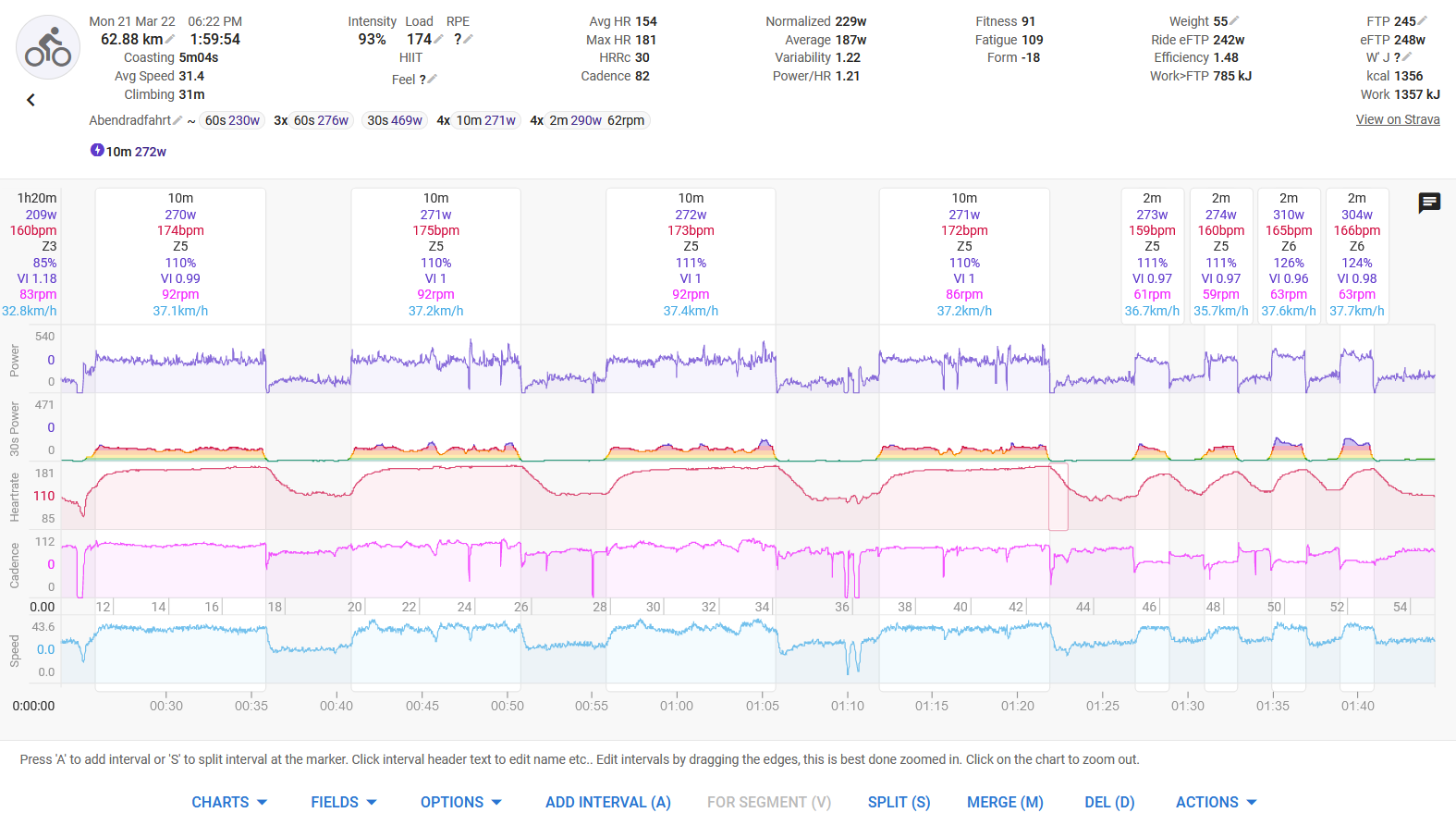Click the purple lightning bolt icon
The height and width of the screenshot is (825, 1456).
point(97,151)
